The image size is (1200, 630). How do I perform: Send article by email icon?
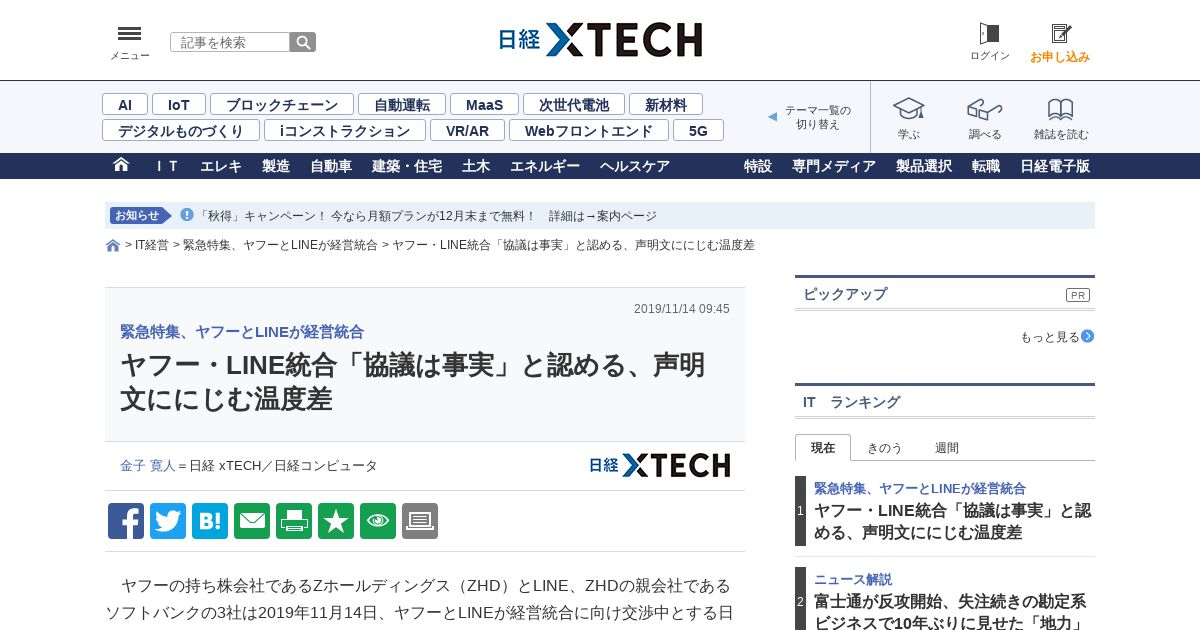(252, 521)
